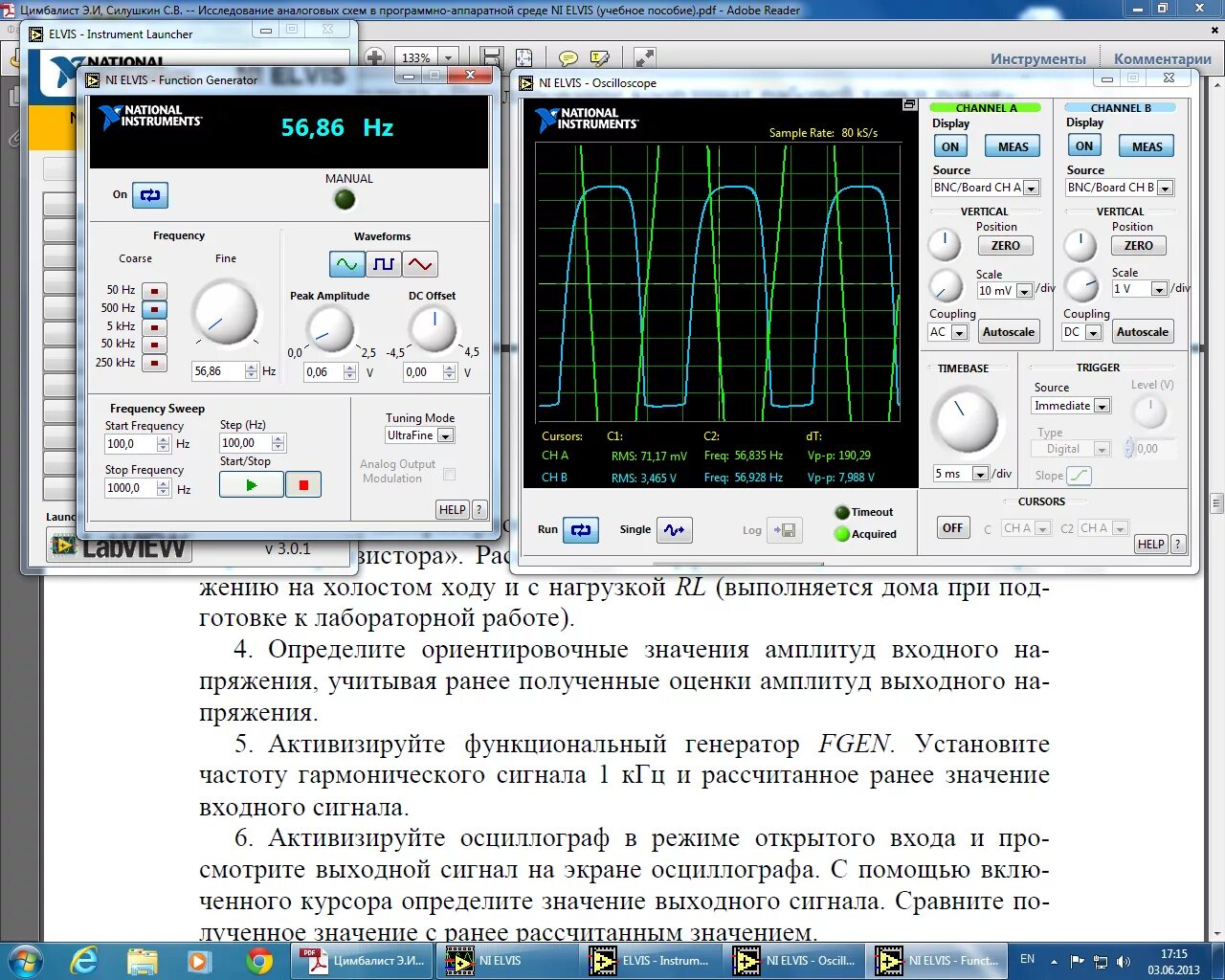
Task: Click the fine frequency value field 56,86
Action: pyautogui.click(x=217, y=371)
